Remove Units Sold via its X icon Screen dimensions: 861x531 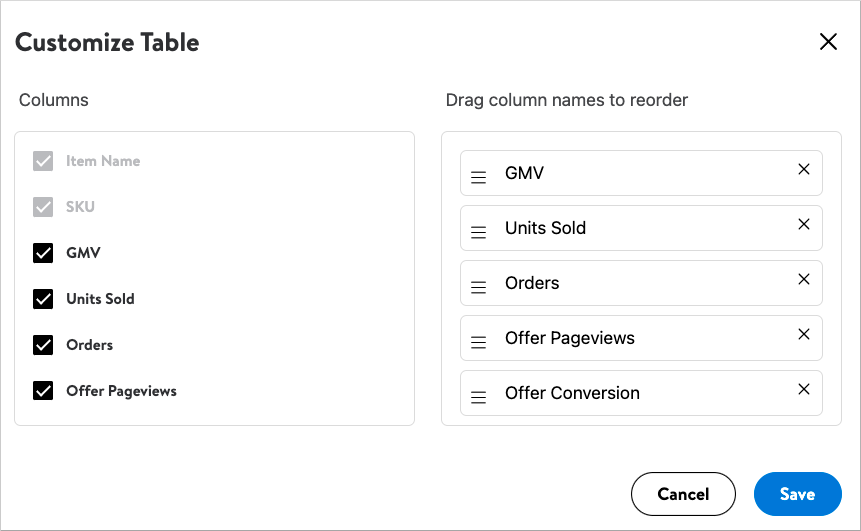804,224
